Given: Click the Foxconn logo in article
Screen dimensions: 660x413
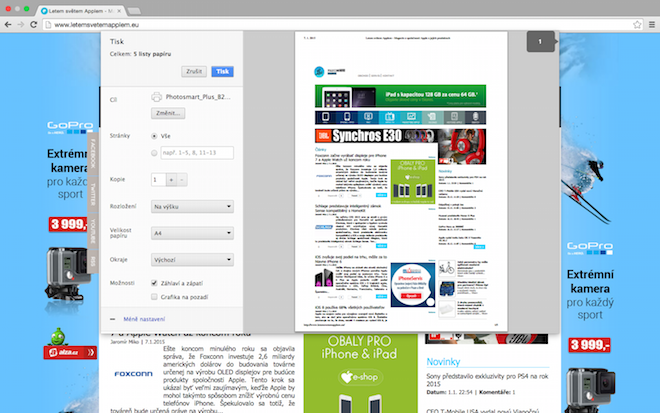Looking at the screenshot, I should 133,374.
